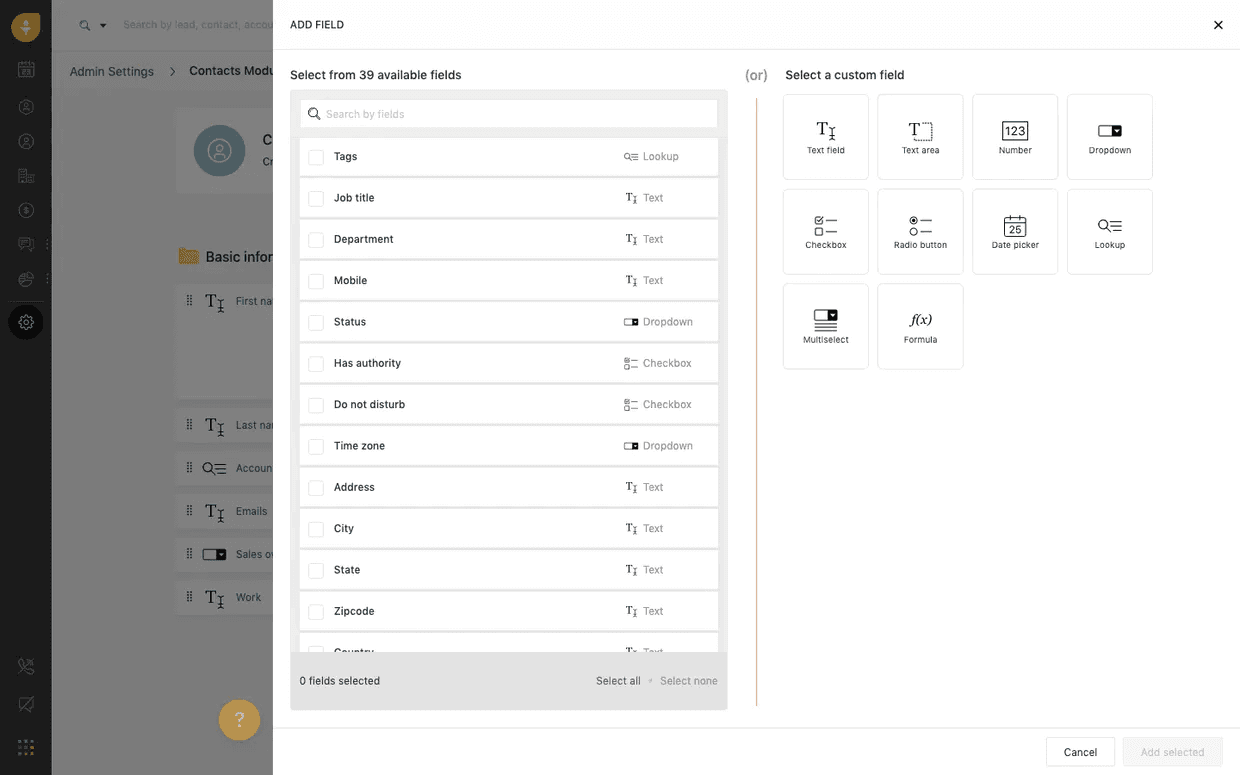
Task: Choose the Radio button custom field
Action: click(x=920, y=232)
